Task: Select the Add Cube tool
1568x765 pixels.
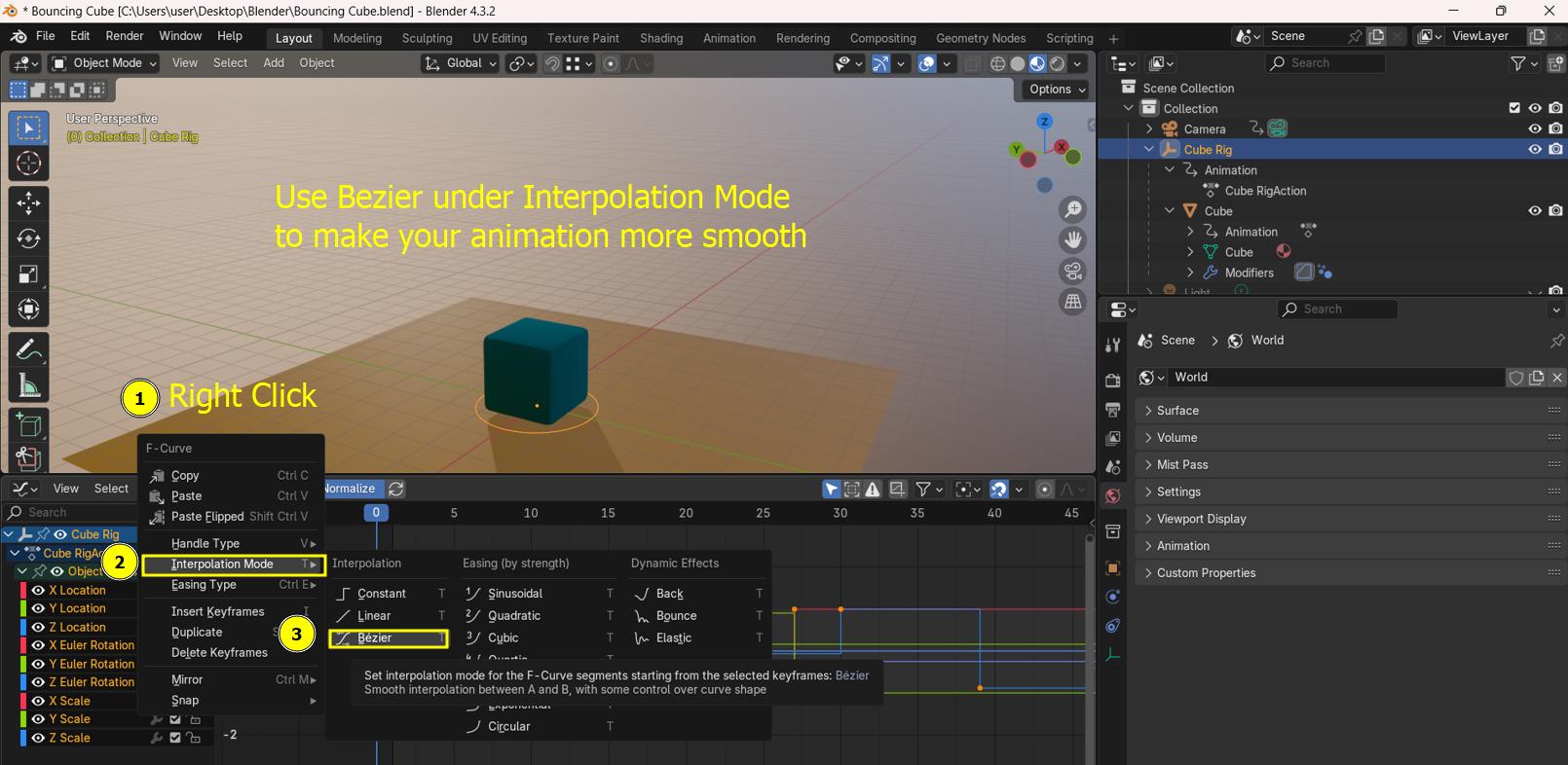Action: (x=28, y=425)
